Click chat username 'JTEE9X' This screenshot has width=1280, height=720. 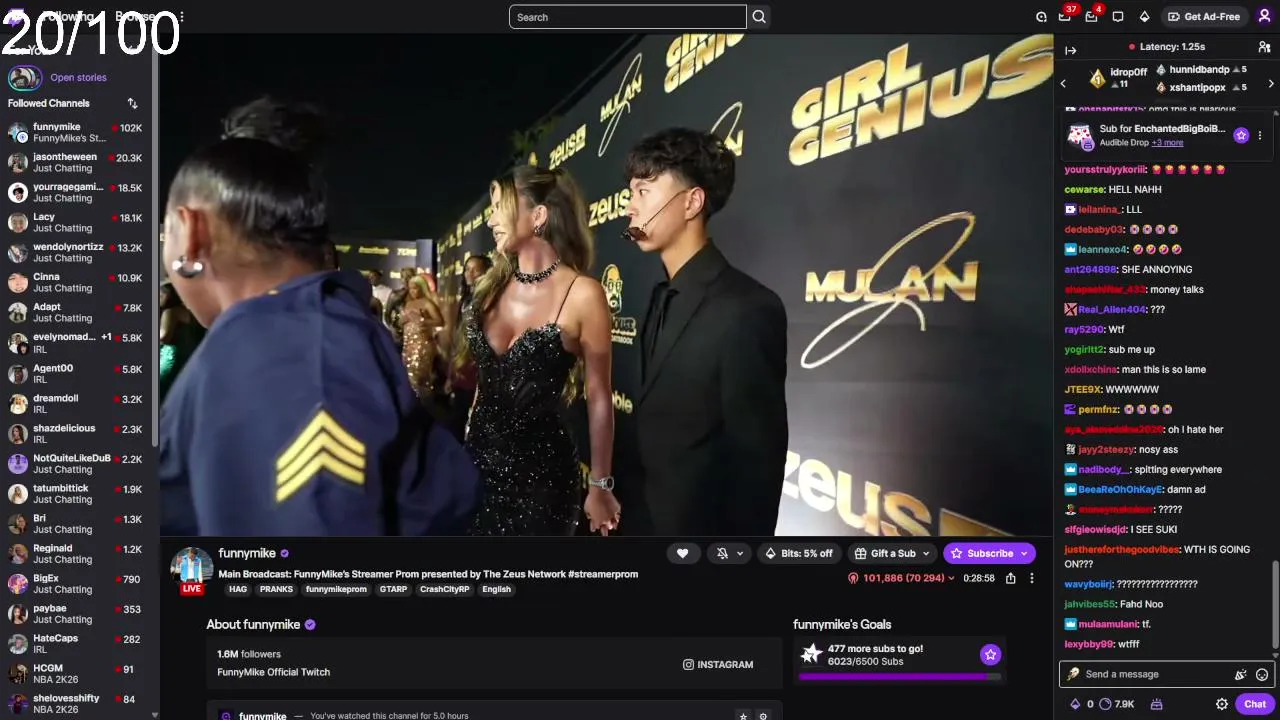pos(1083,390)
